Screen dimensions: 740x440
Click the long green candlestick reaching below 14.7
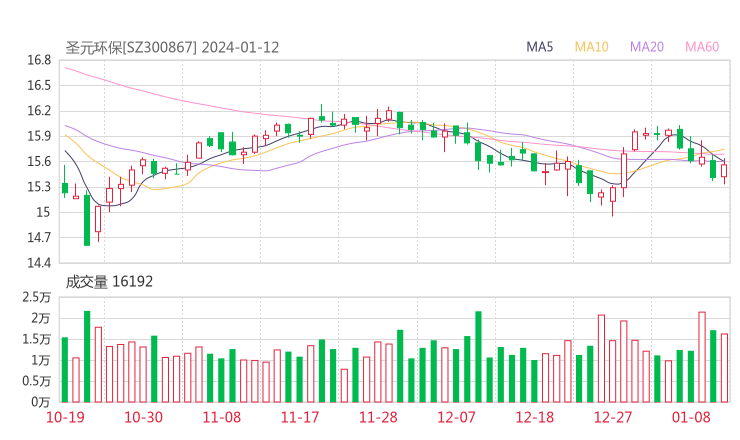87,220
